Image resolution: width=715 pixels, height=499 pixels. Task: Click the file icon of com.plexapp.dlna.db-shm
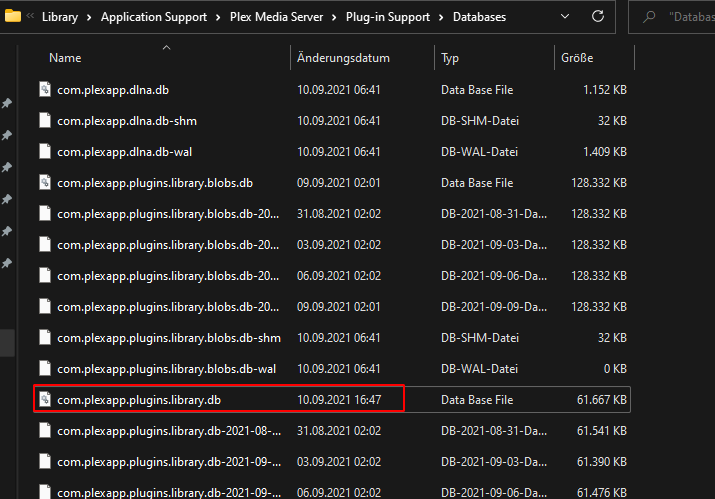coord(45,120)
